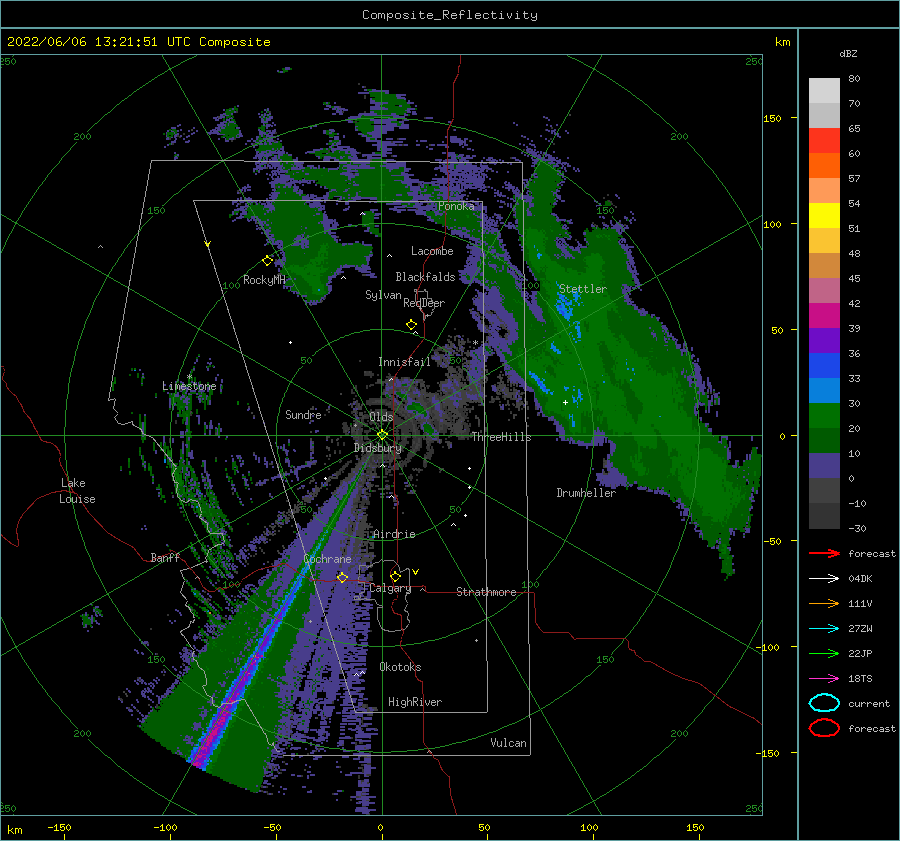The width and height of the screenshot is (900, 841).
Task: Click the Vulcan town label
Action: [509, 743]
